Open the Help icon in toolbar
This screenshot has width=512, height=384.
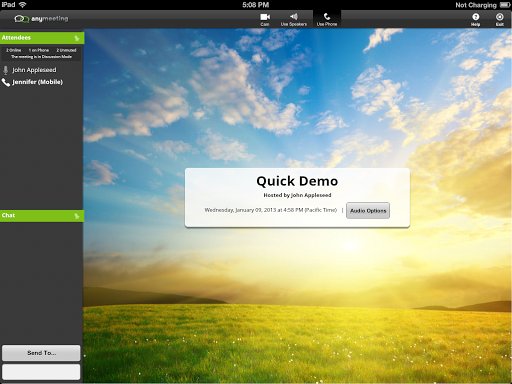[x=476, y=19]
